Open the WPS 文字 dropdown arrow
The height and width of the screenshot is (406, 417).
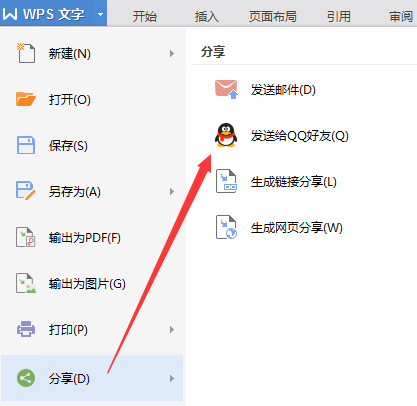pos(100,14)
